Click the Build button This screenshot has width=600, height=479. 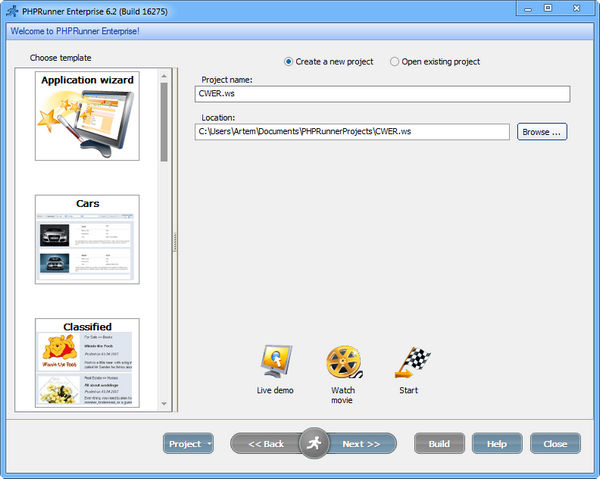coord(439,444)
